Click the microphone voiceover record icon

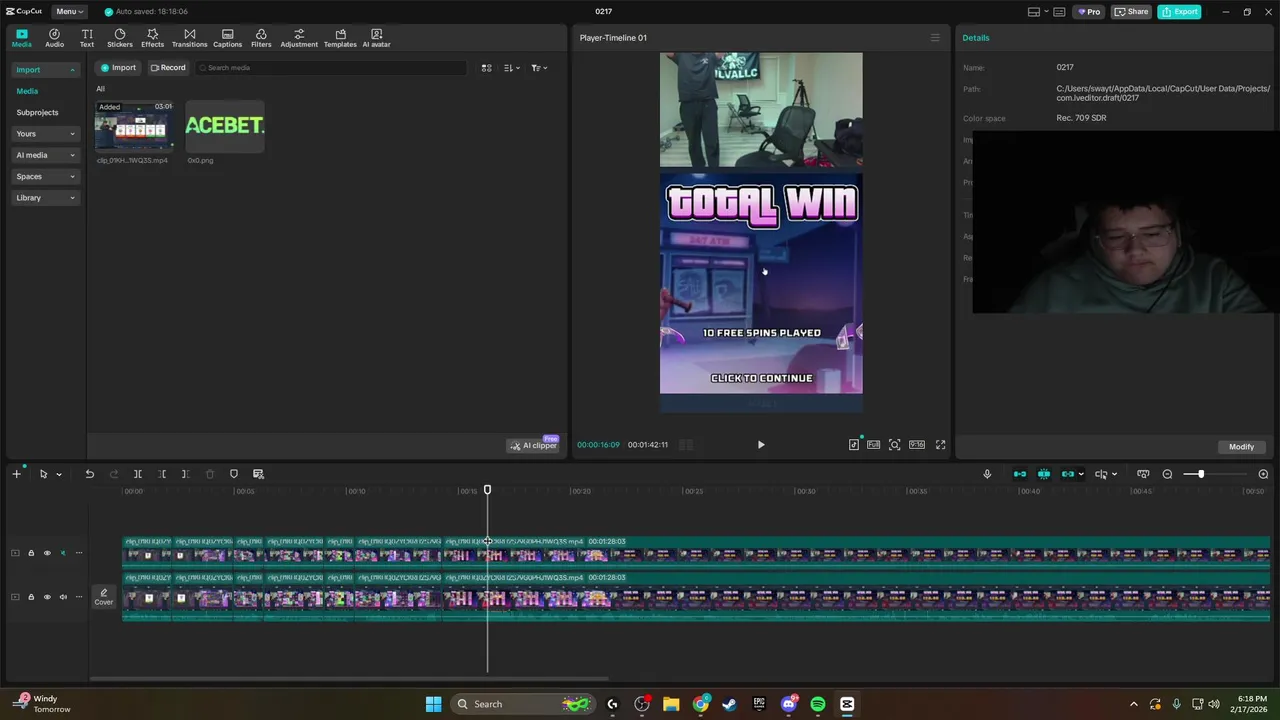click(x=987, y=474)
